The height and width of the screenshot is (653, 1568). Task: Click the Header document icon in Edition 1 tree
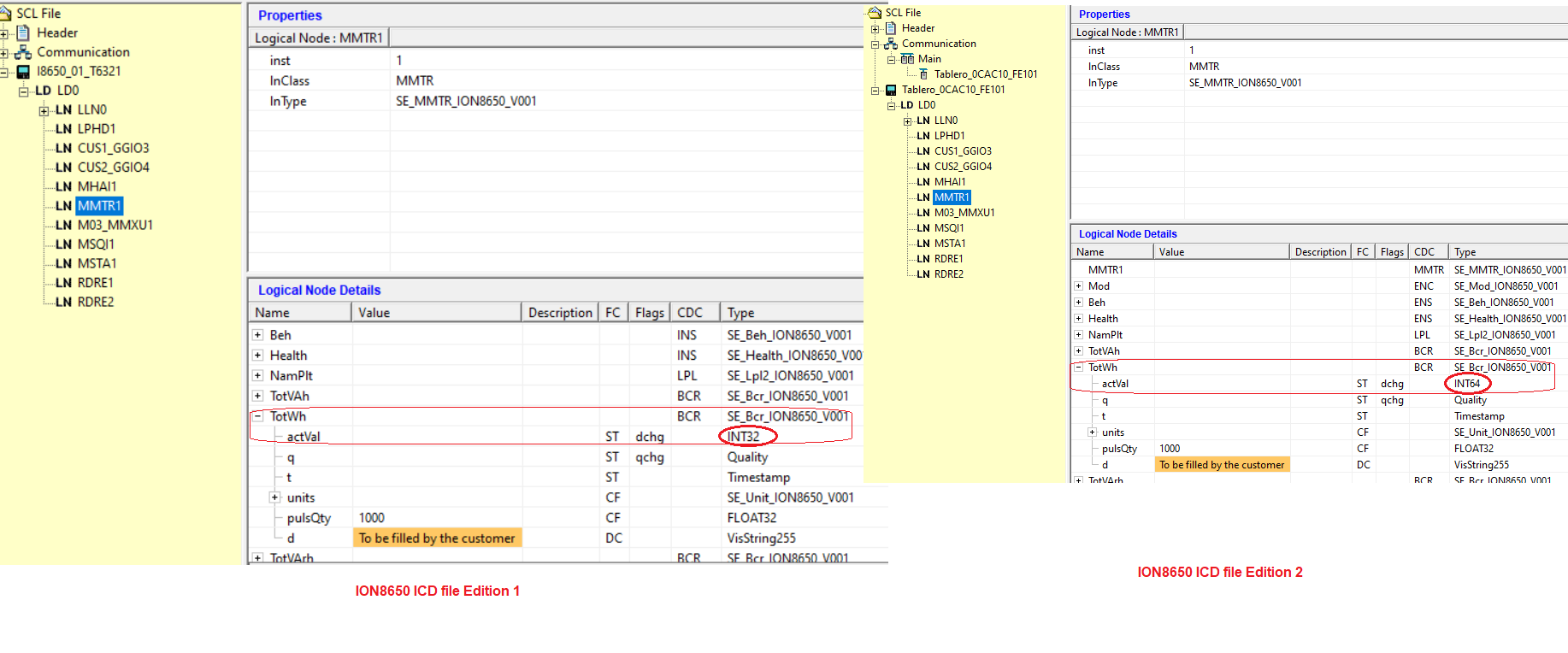[x=24, y=32]
